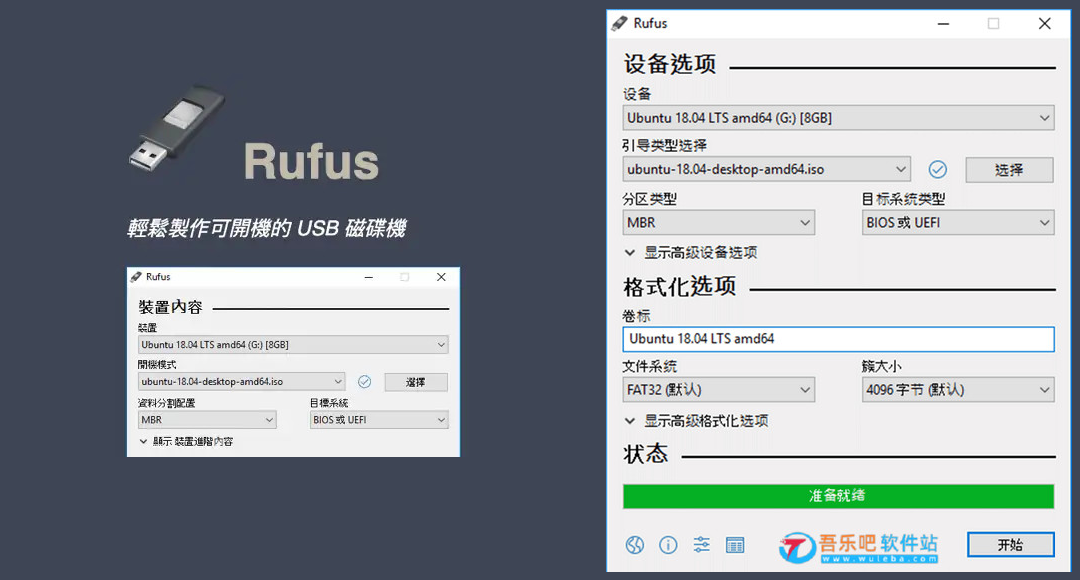Open the 设备 device dropdown in large window
The height and width of the screenshot is (580, 1080).
(x=838, y=118)
